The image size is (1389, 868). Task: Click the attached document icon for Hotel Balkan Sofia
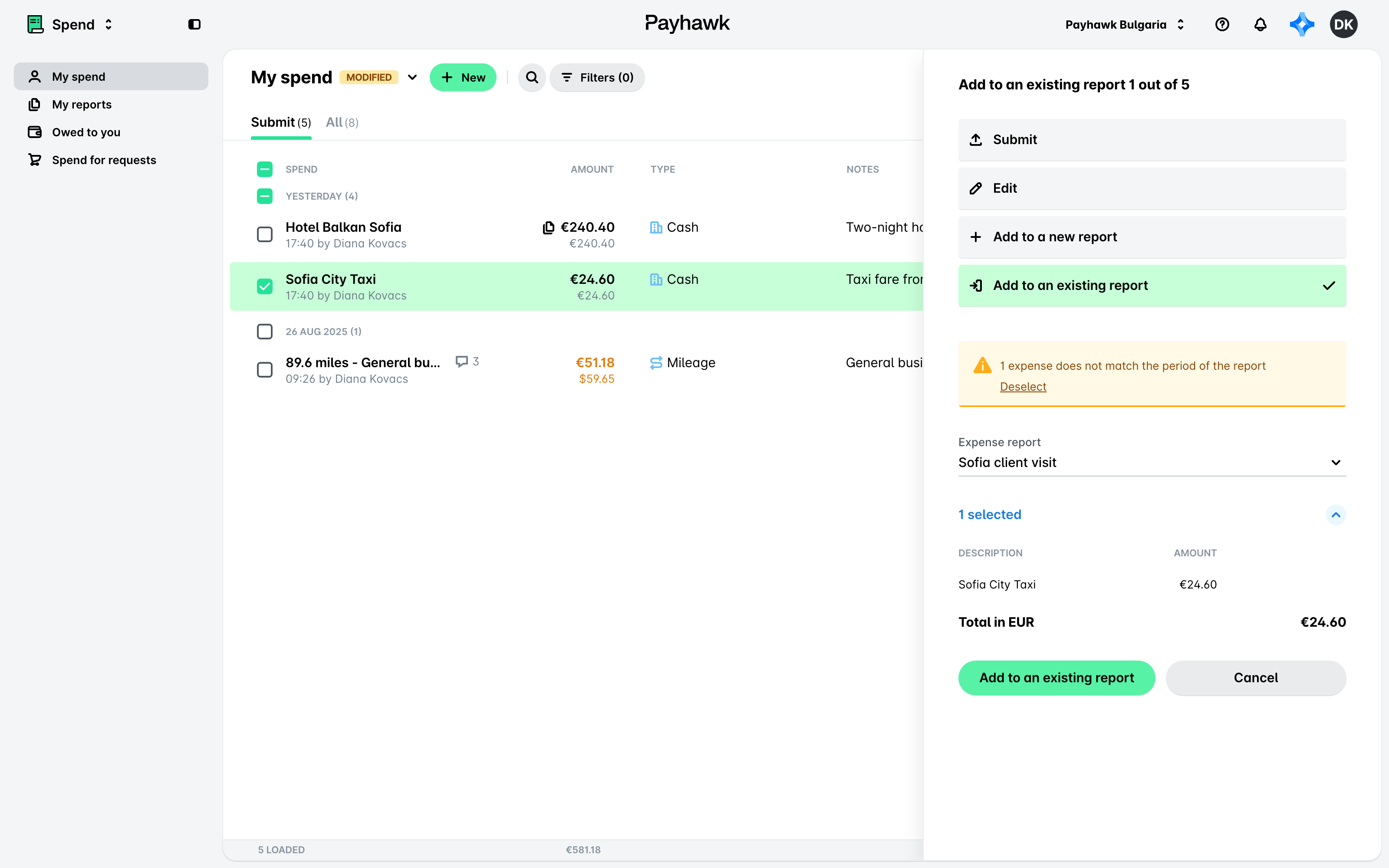click(548, 227)
